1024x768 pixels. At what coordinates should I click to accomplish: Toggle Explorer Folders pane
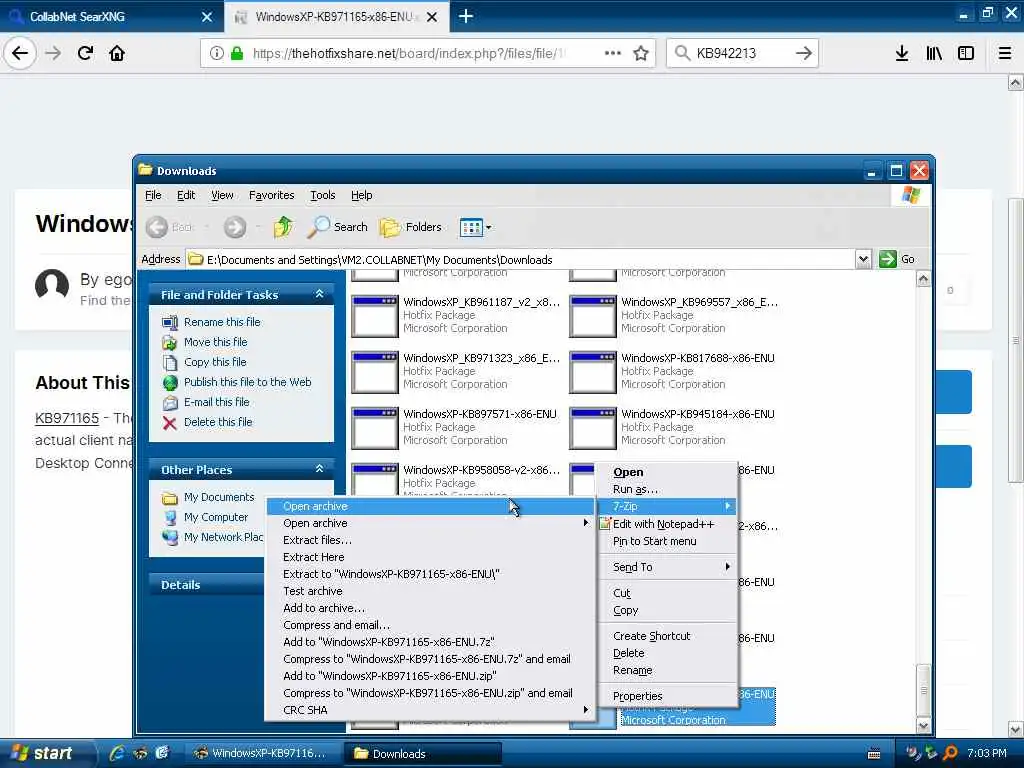[411, 227]
